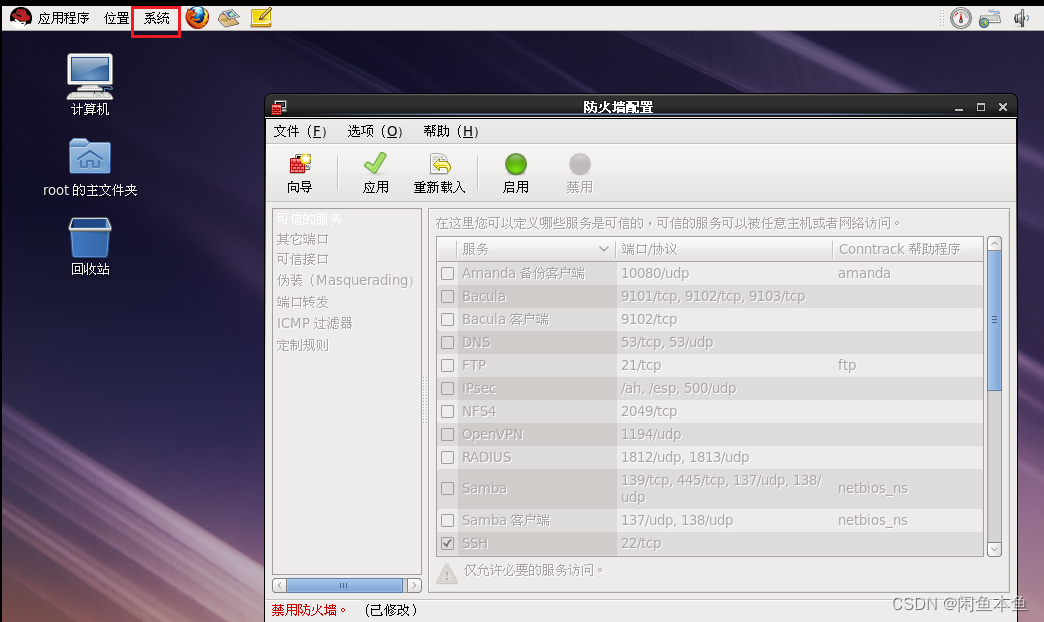Select 伪装 (Masquerading) in the sidebar
Screen dimensions: 1044x622
point(347,280)
